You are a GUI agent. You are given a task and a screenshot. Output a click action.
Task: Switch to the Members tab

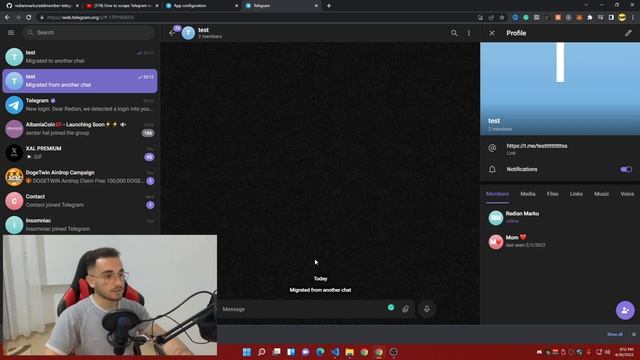click(497, 194)
